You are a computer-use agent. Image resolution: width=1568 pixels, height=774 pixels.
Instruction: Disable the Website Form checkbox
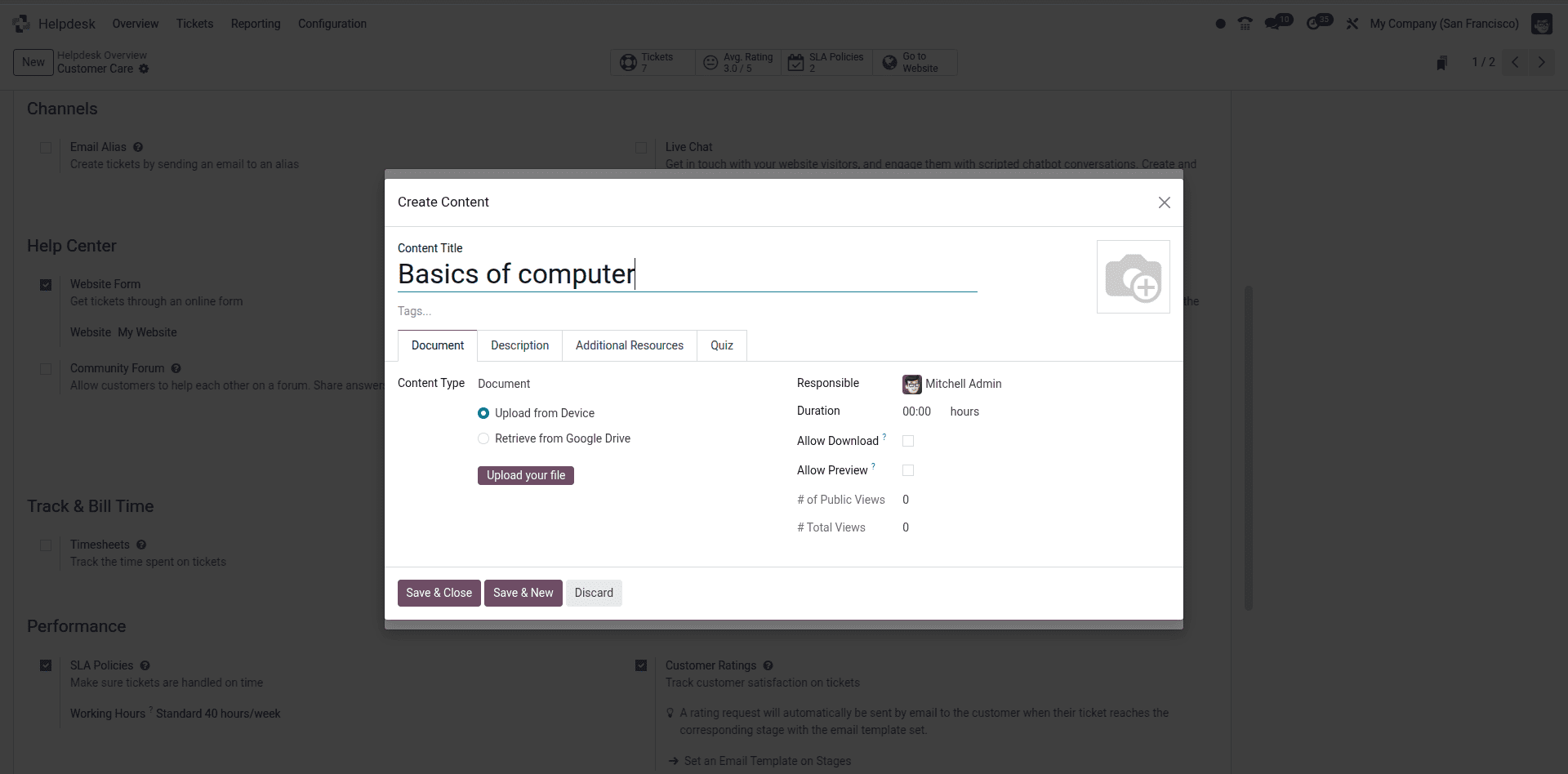pos(46,284)
